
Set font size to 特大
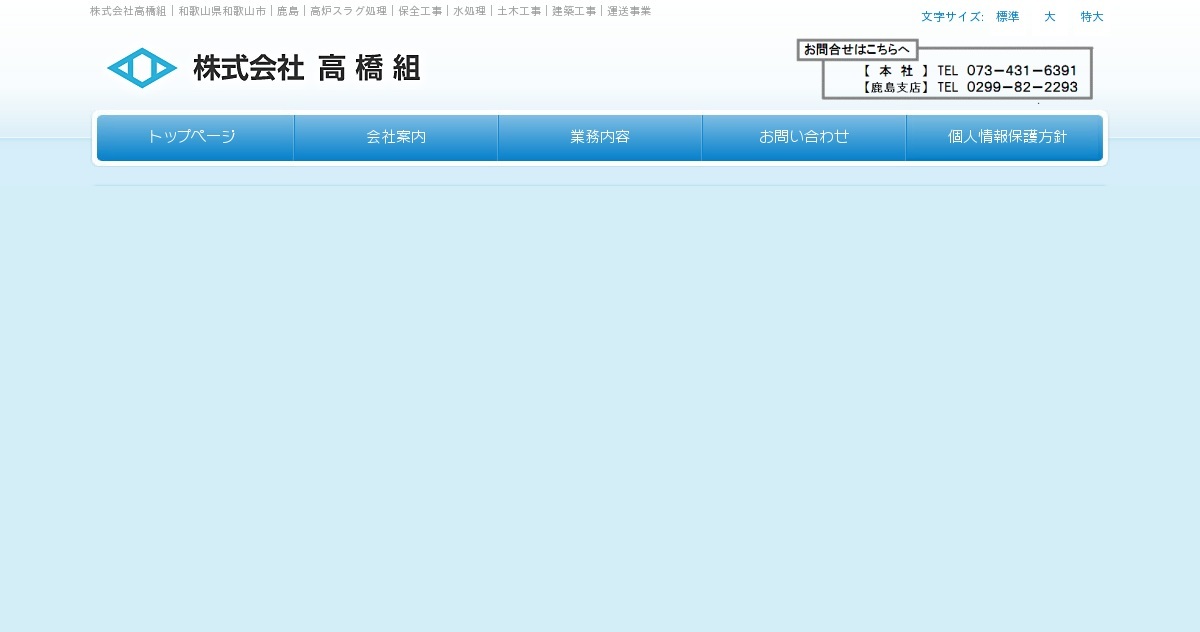click(x=1092, y=17)
